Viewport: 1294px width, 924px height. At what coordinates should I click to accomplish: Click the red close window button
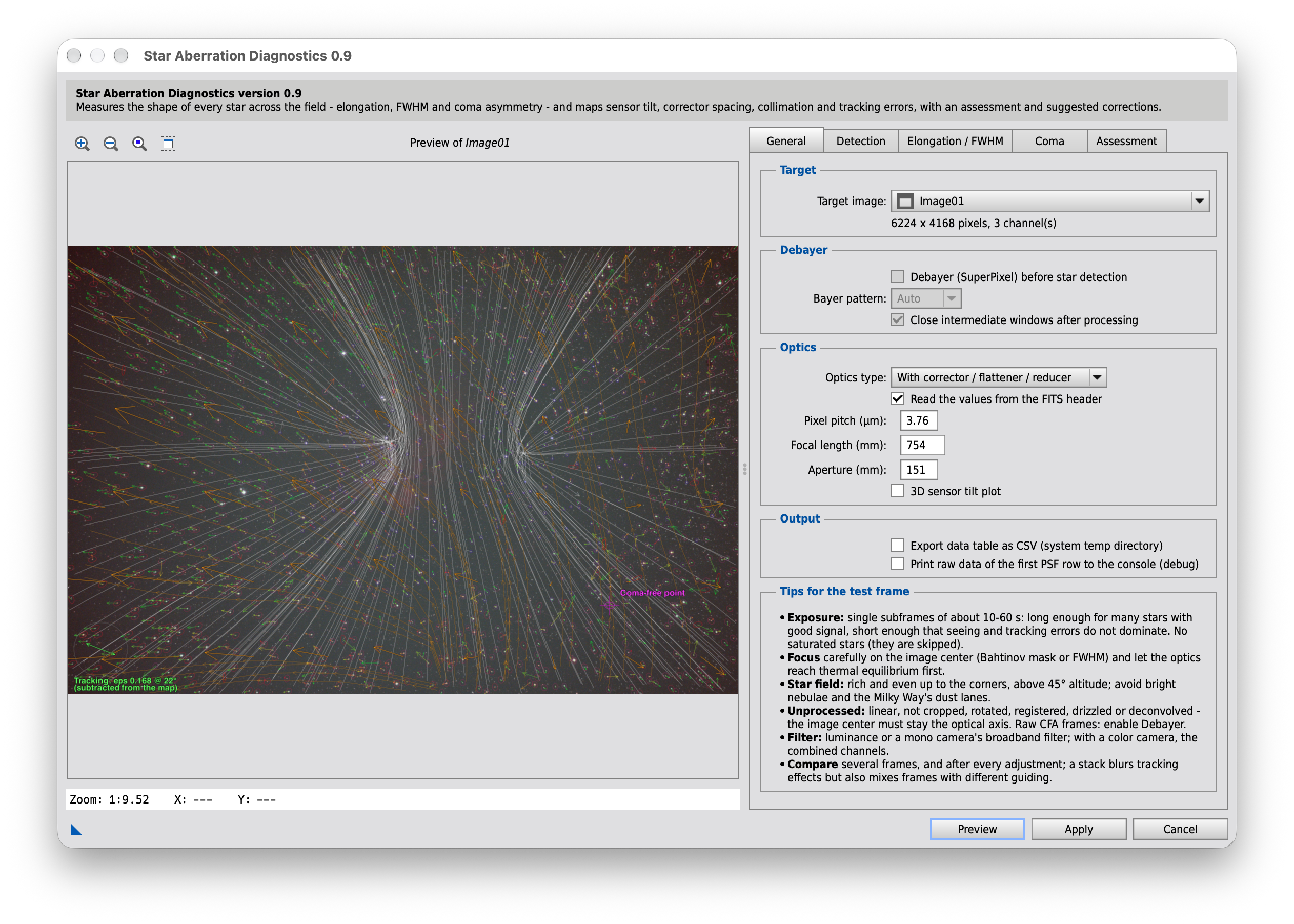click(74, 55)
